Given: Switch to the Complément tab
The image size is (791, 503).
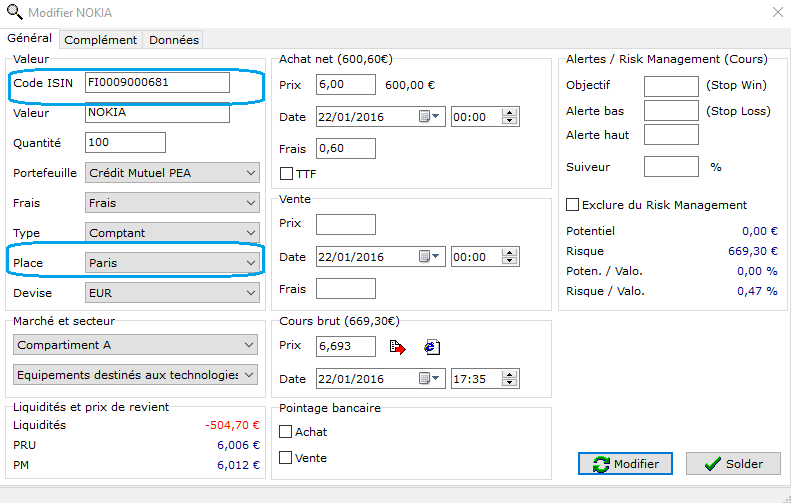Looking at the screenshot, I should (101, 40).
